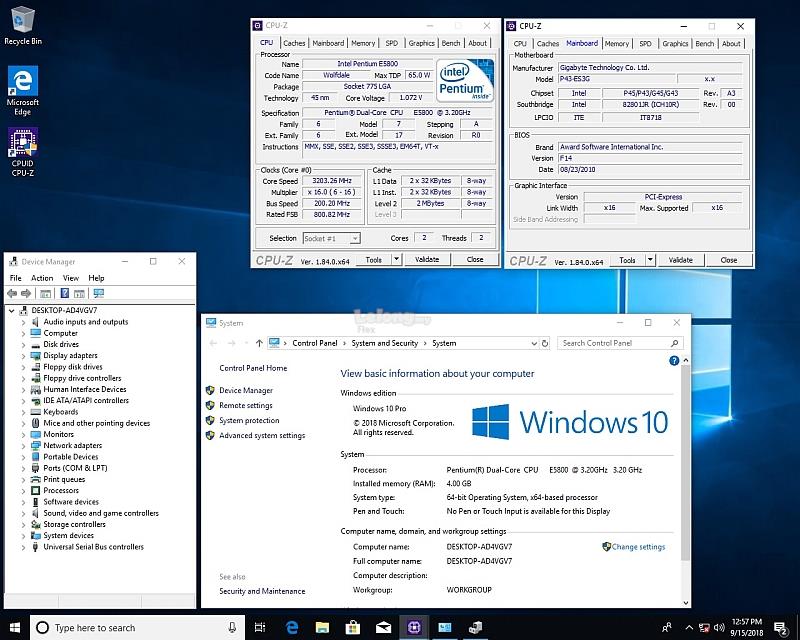Switch to Caches tab in left CPU-Z

pyautogui.click(x=294, y=43)
